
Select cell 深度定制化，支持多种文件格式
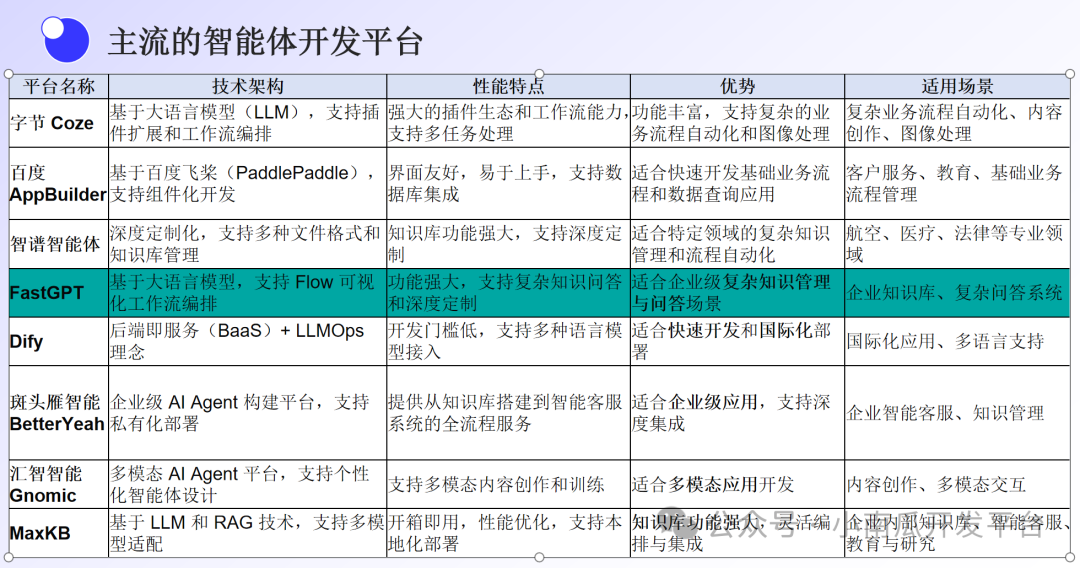point(247,244)
